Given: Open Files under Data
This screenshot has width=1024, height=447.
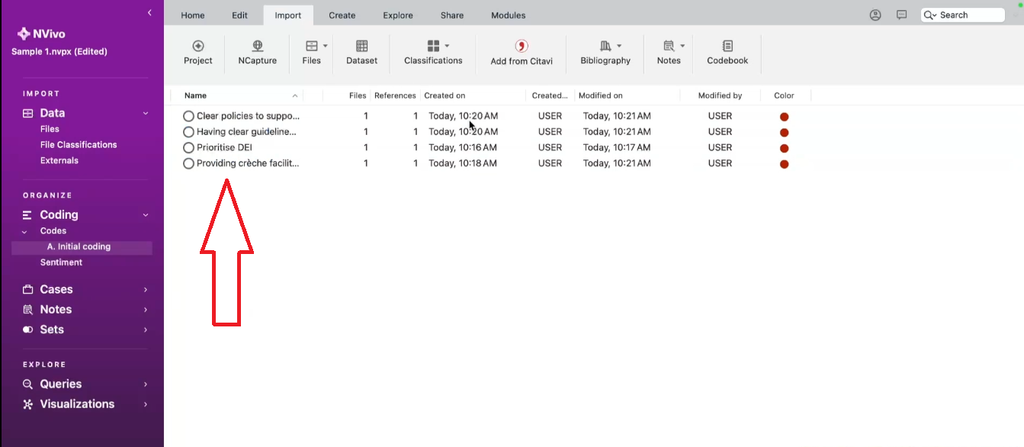Looking at the screenshot, I should click(x=50, y=129).
